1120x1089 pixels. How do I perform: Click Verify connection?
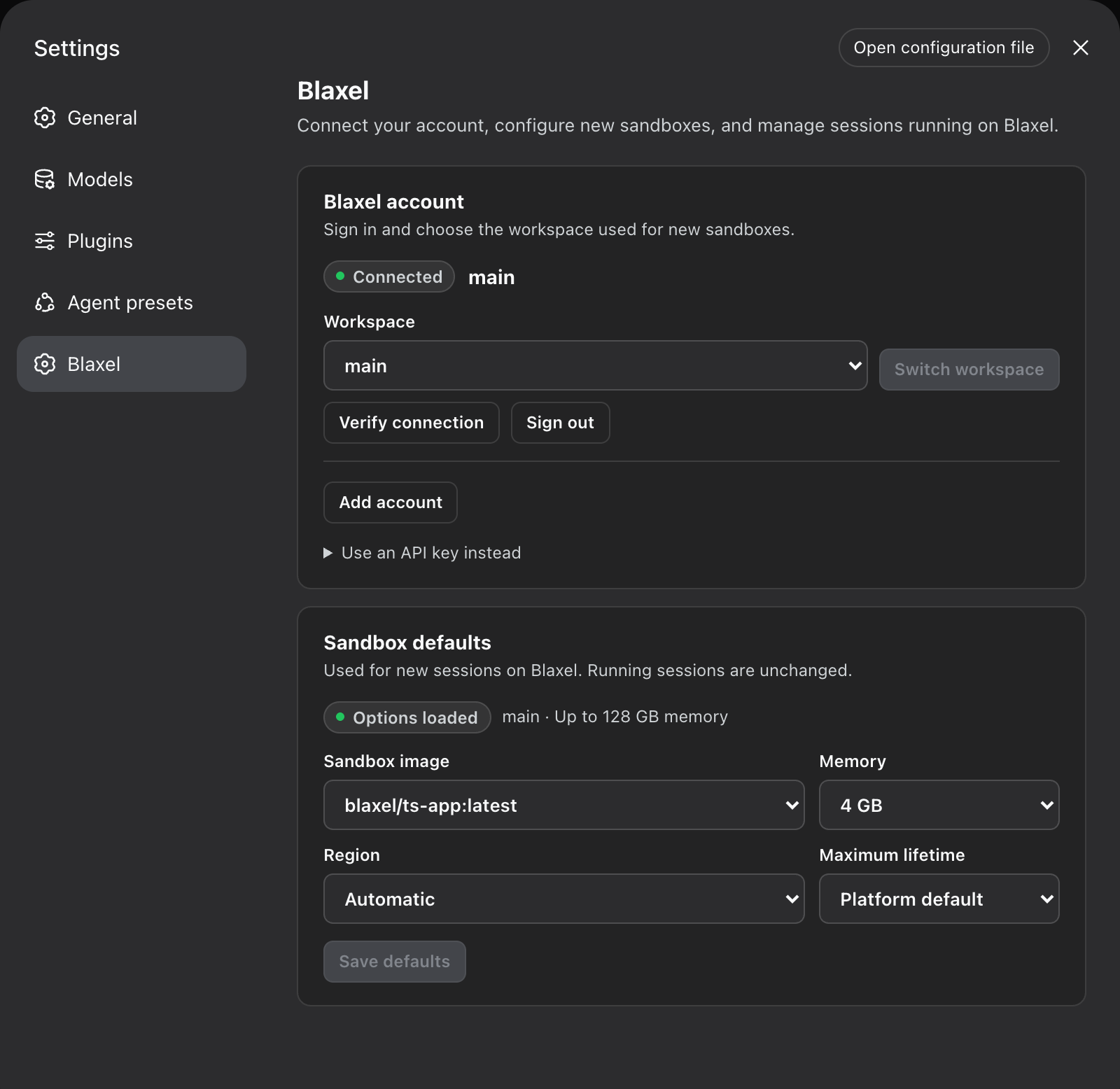coord(412,423)
